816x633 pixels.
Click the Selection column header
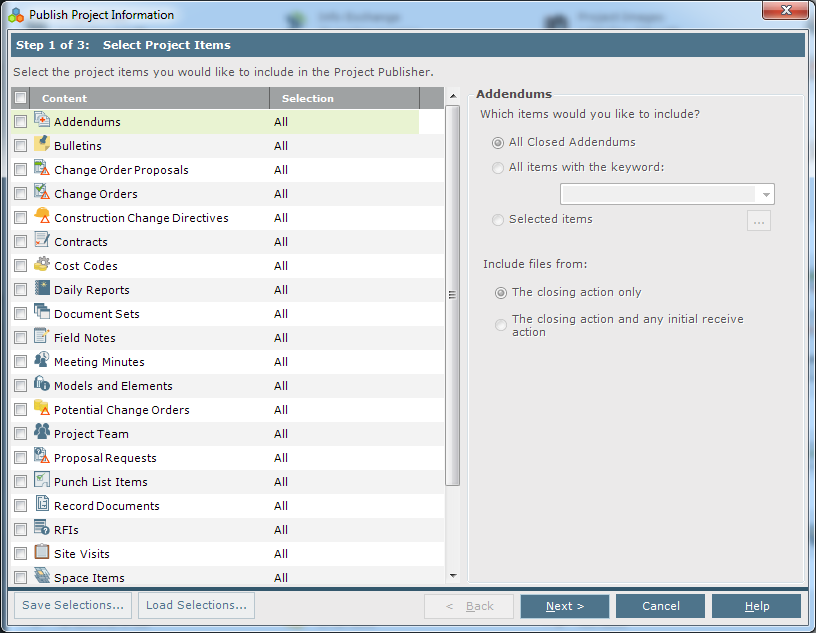345,98
